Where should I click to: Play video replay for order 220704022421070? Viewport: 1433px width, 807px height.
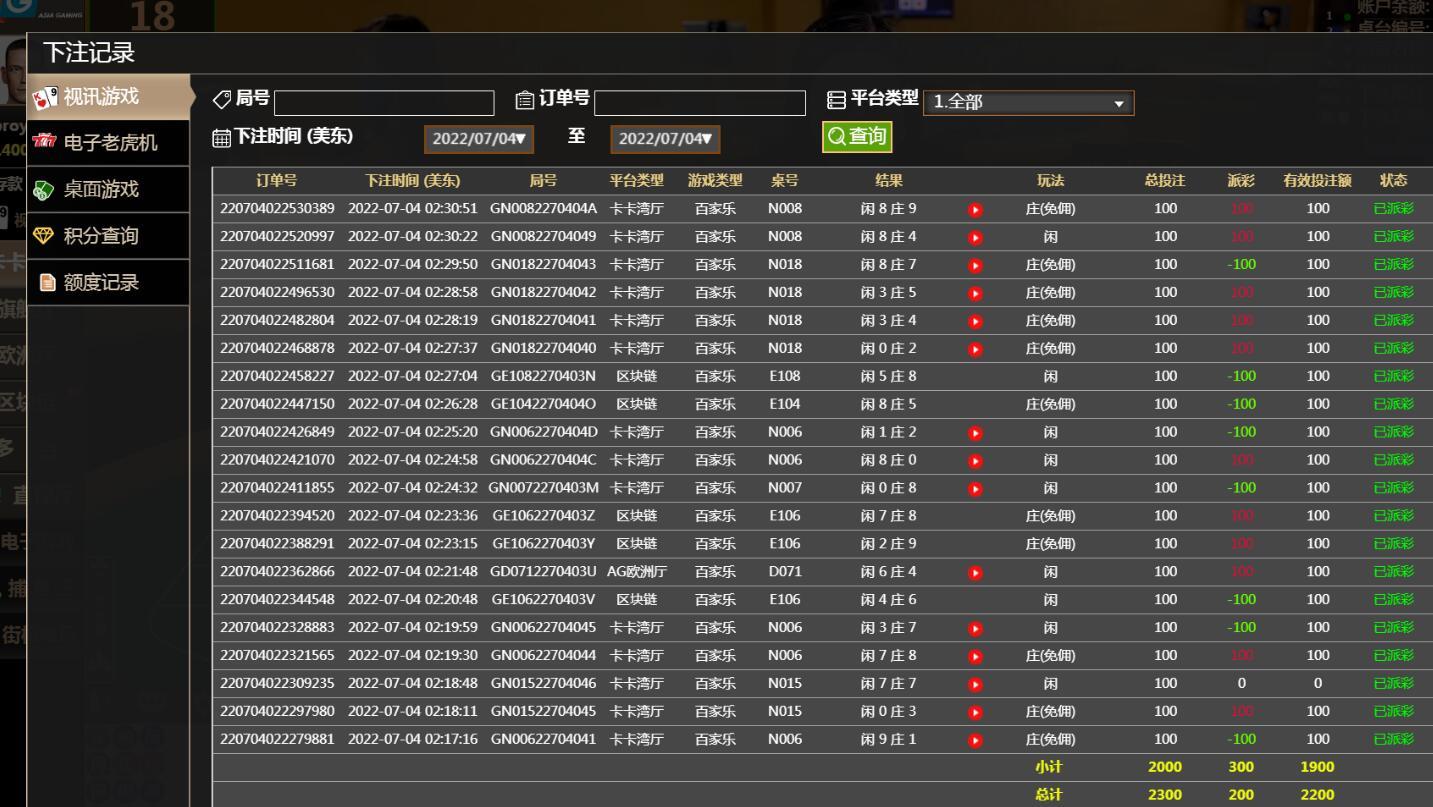pyautogui.click(x=976, y=462)
